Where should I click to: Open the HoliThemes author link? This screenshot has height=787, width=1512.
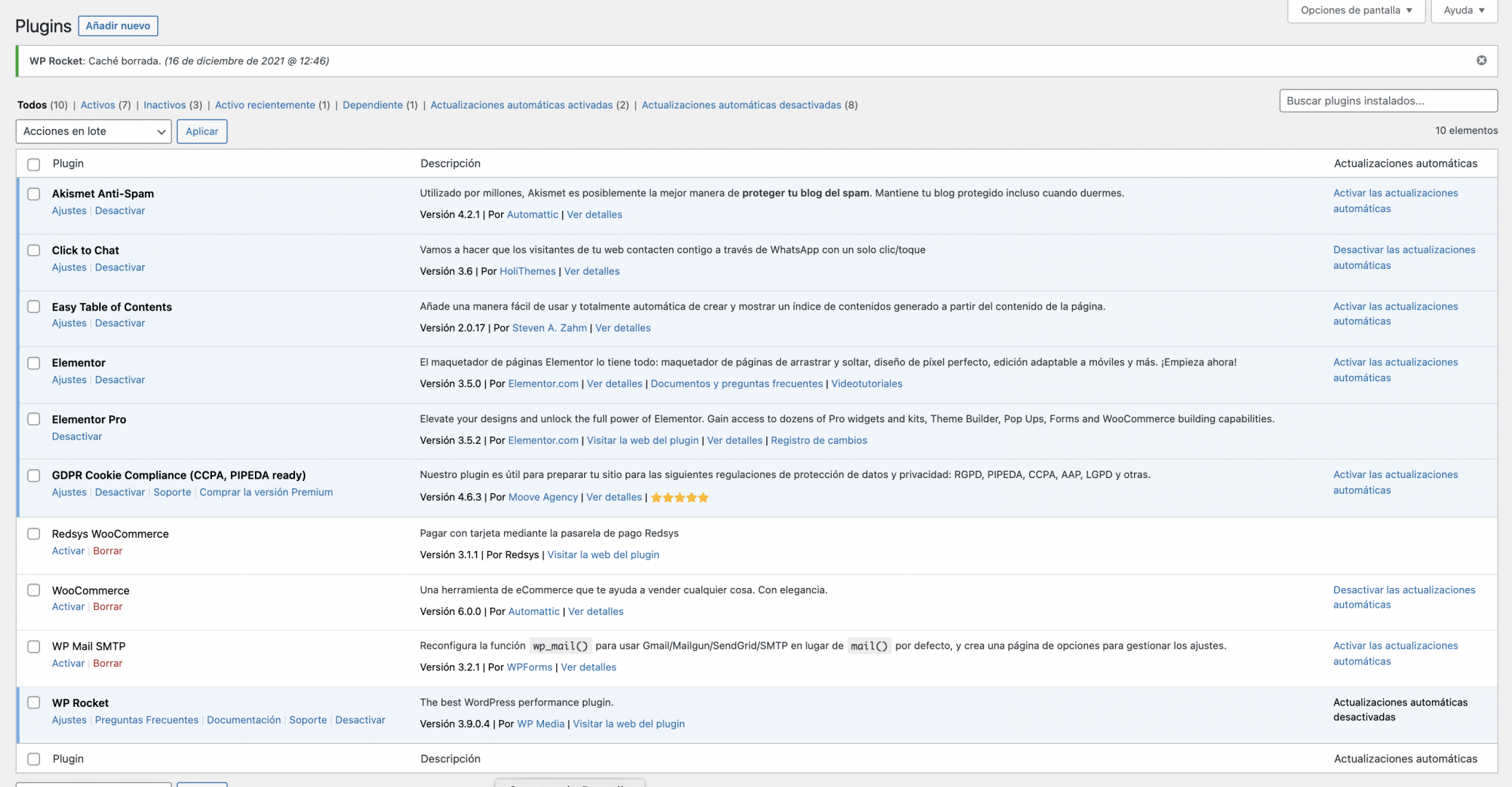(527, 271)
